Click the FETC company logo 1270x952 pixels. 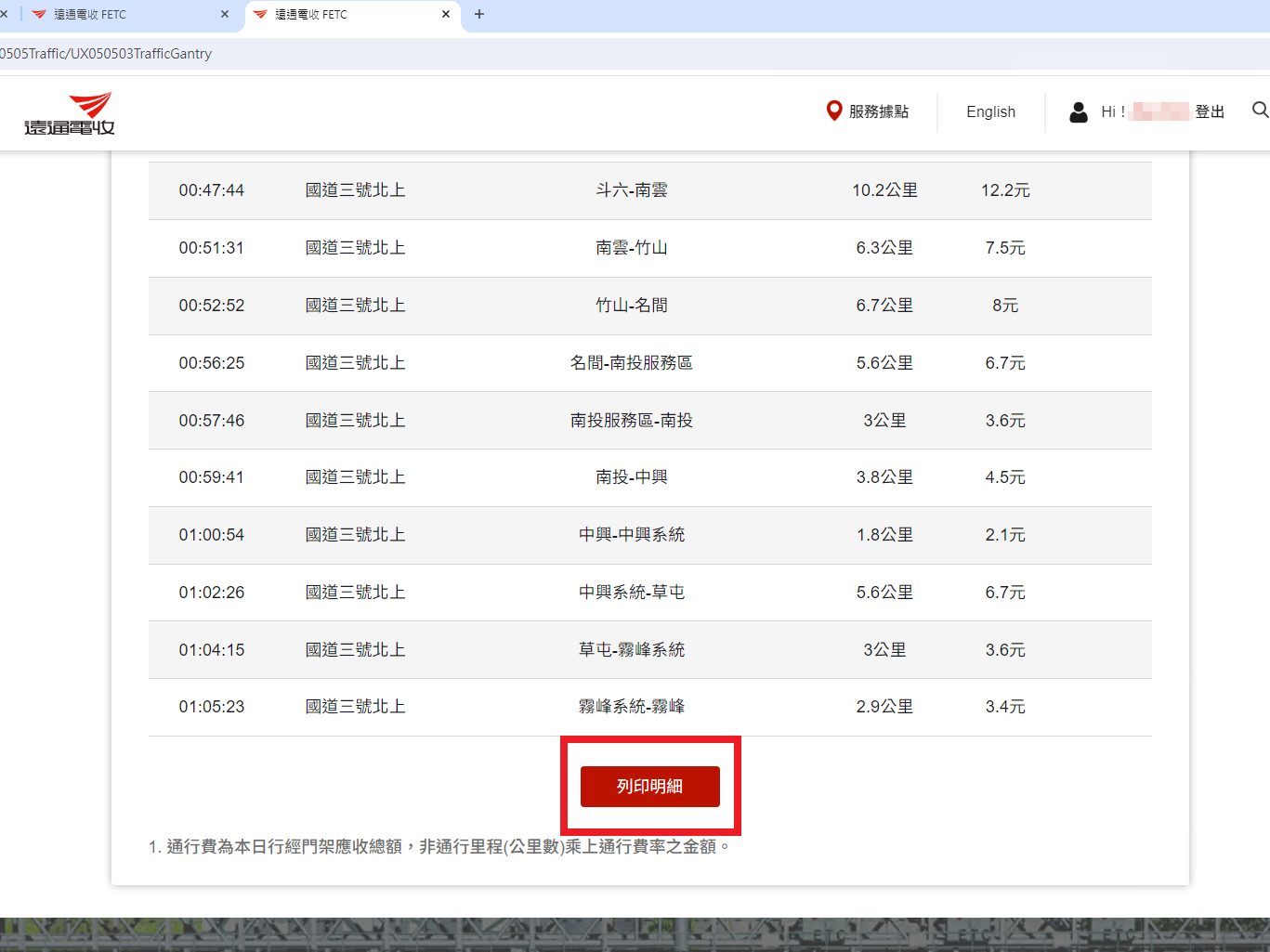(70, 113)
